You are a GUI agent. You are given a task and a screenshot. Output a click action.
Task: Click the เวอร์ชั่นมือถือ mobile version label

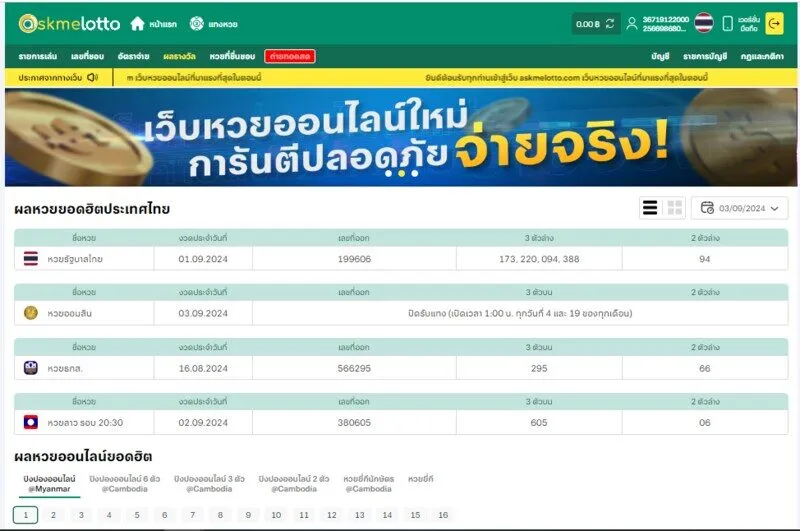pyautogui.click(x=748, y=23)
